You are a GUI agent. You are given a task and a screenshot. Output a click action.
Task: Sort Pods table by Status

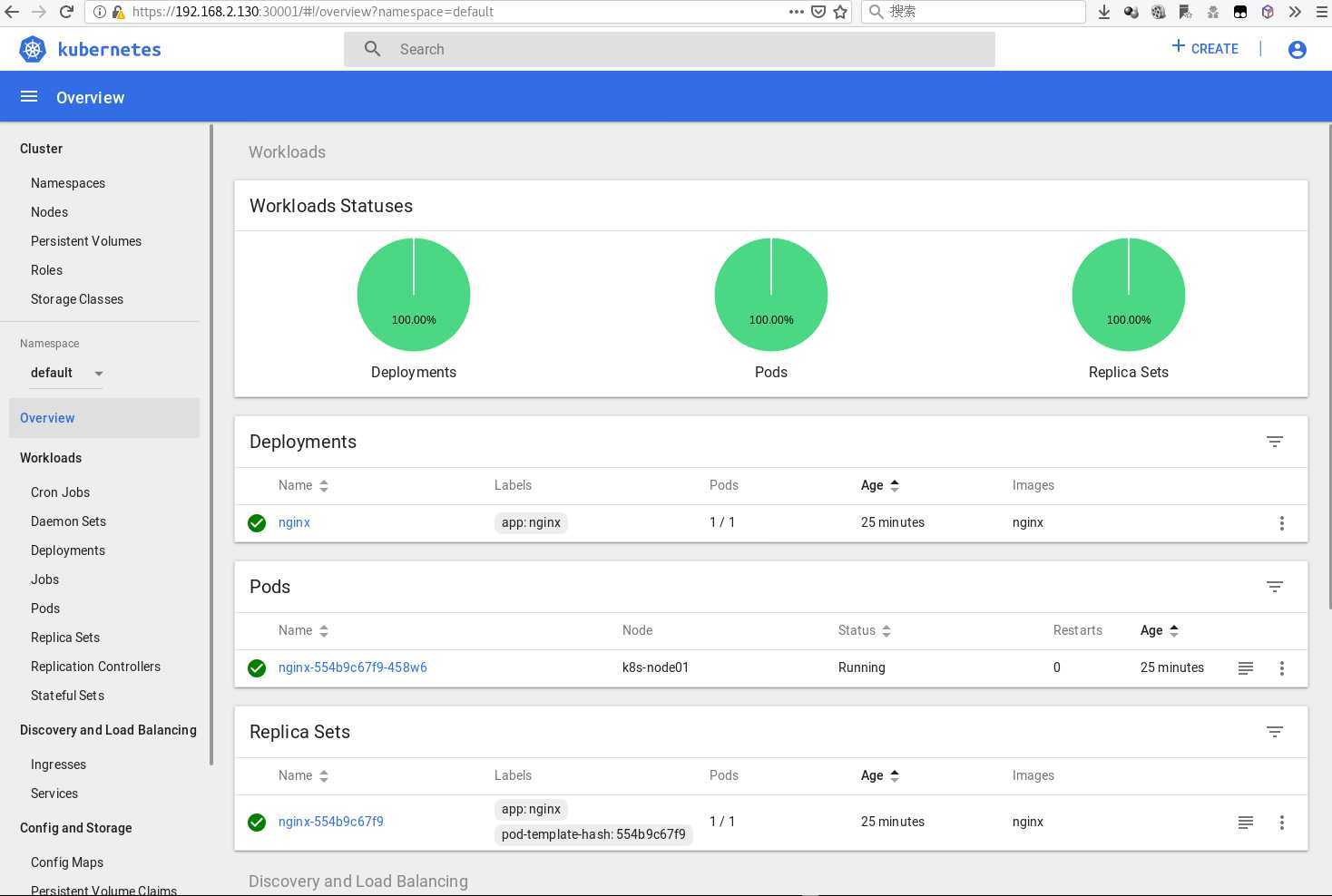click(x=865, y=630)
